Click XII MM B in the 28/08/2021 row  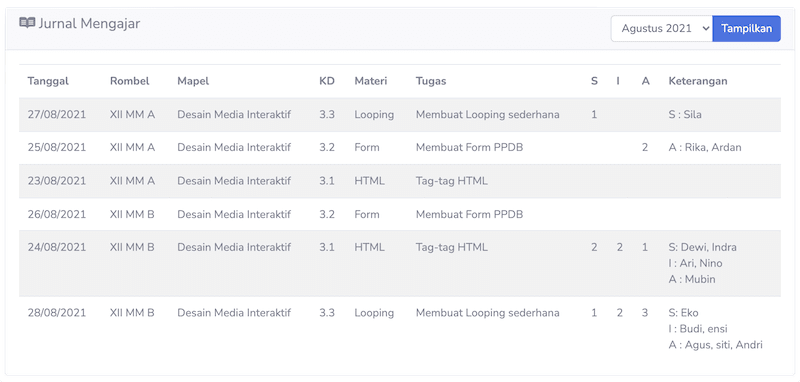click(x=132, y=313)
